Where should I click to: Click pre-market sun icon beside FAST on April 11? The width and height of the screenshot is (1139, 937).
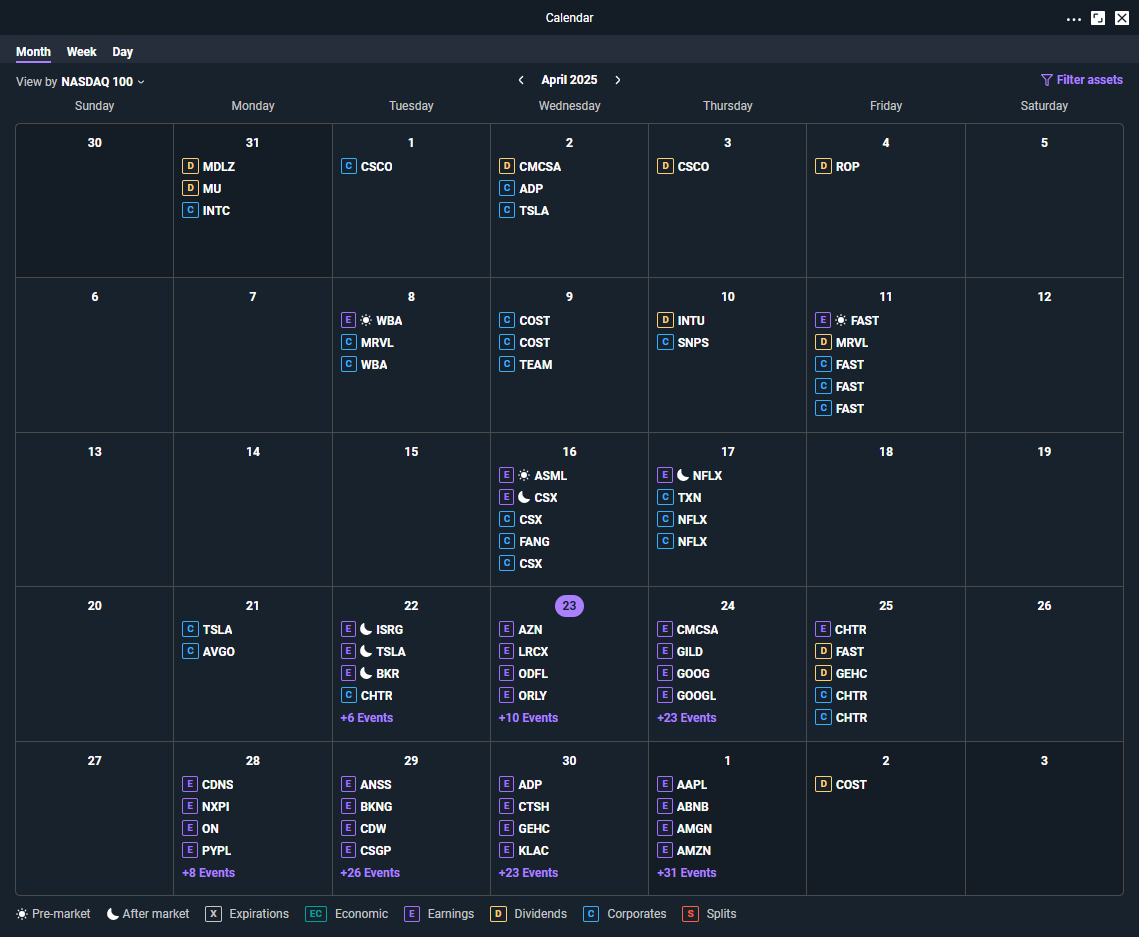click(x=840, y=320)
